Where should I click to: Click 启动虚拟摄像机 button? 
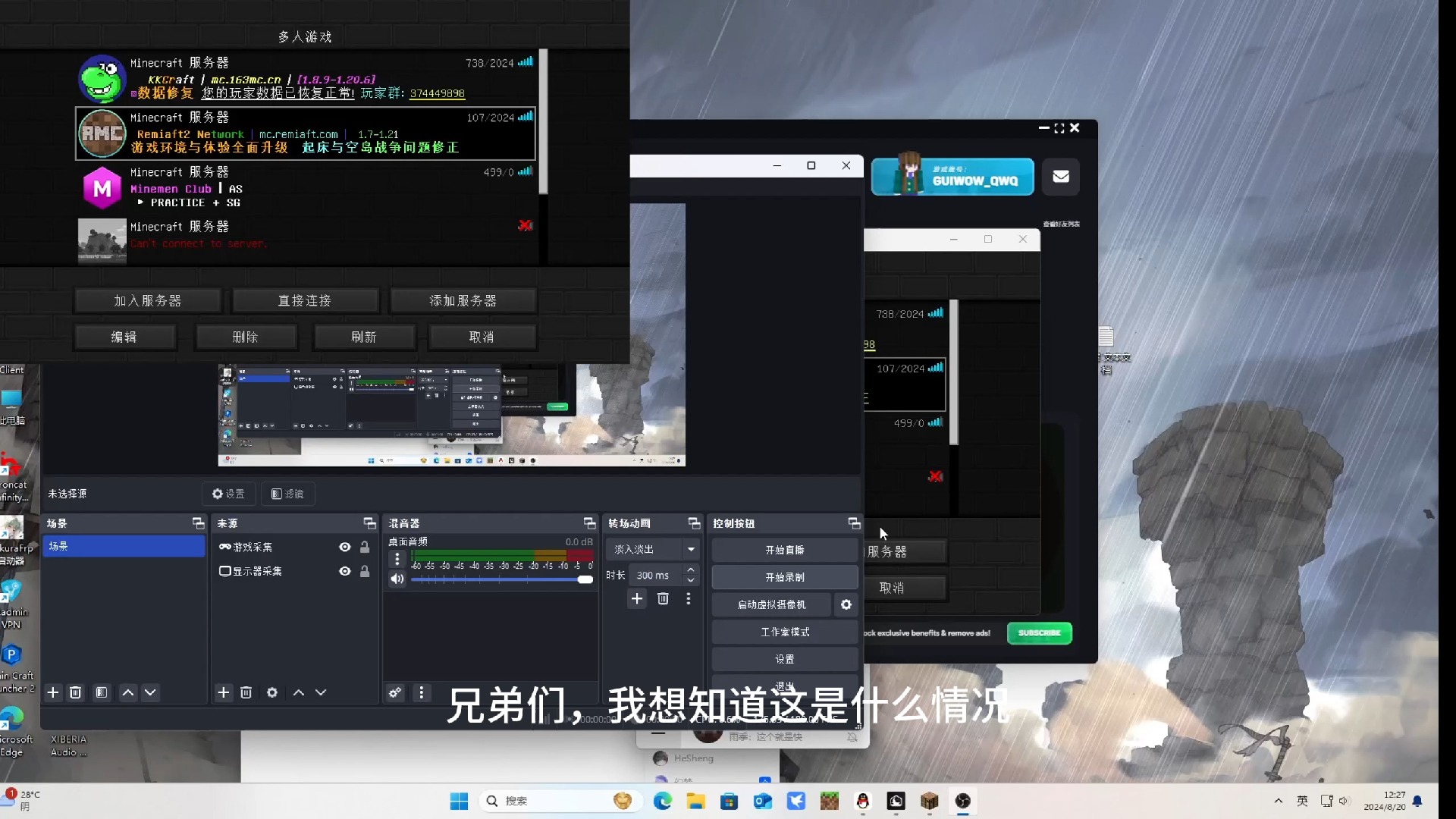pos(772,604)
